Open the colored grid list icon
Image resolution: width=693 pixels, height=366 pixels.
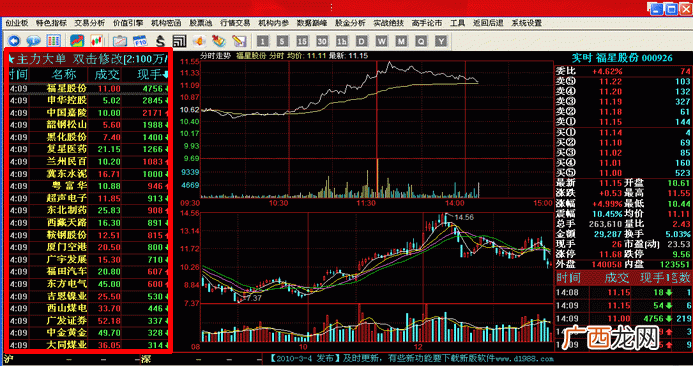coord(53,41)
